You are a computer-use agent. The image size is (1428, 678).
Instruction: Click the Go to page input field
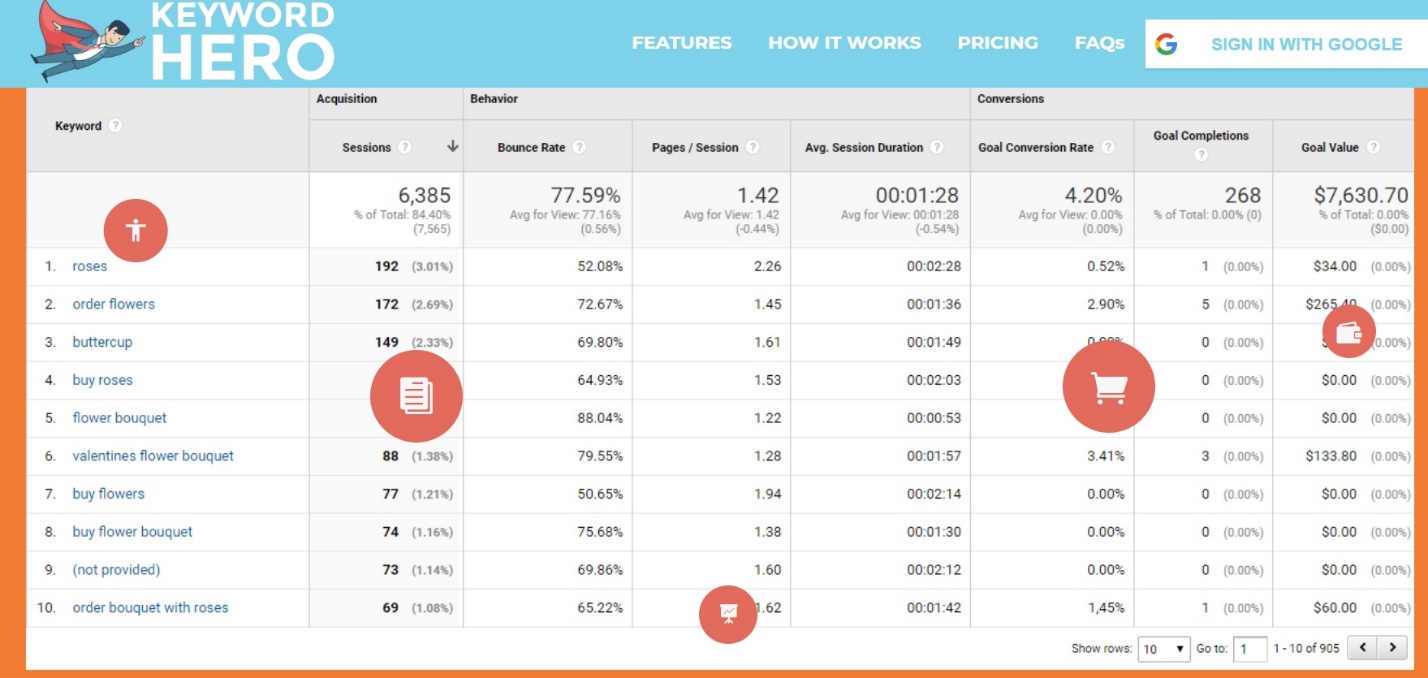pyautogui.click(x=1250, y=649)
